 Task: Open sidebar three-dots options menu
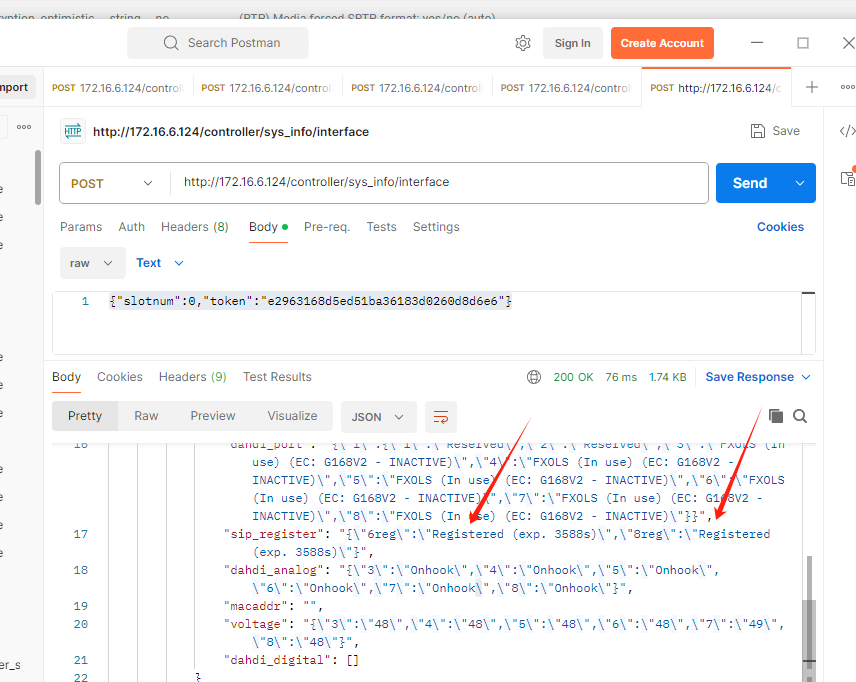click(x=24, y=127)
